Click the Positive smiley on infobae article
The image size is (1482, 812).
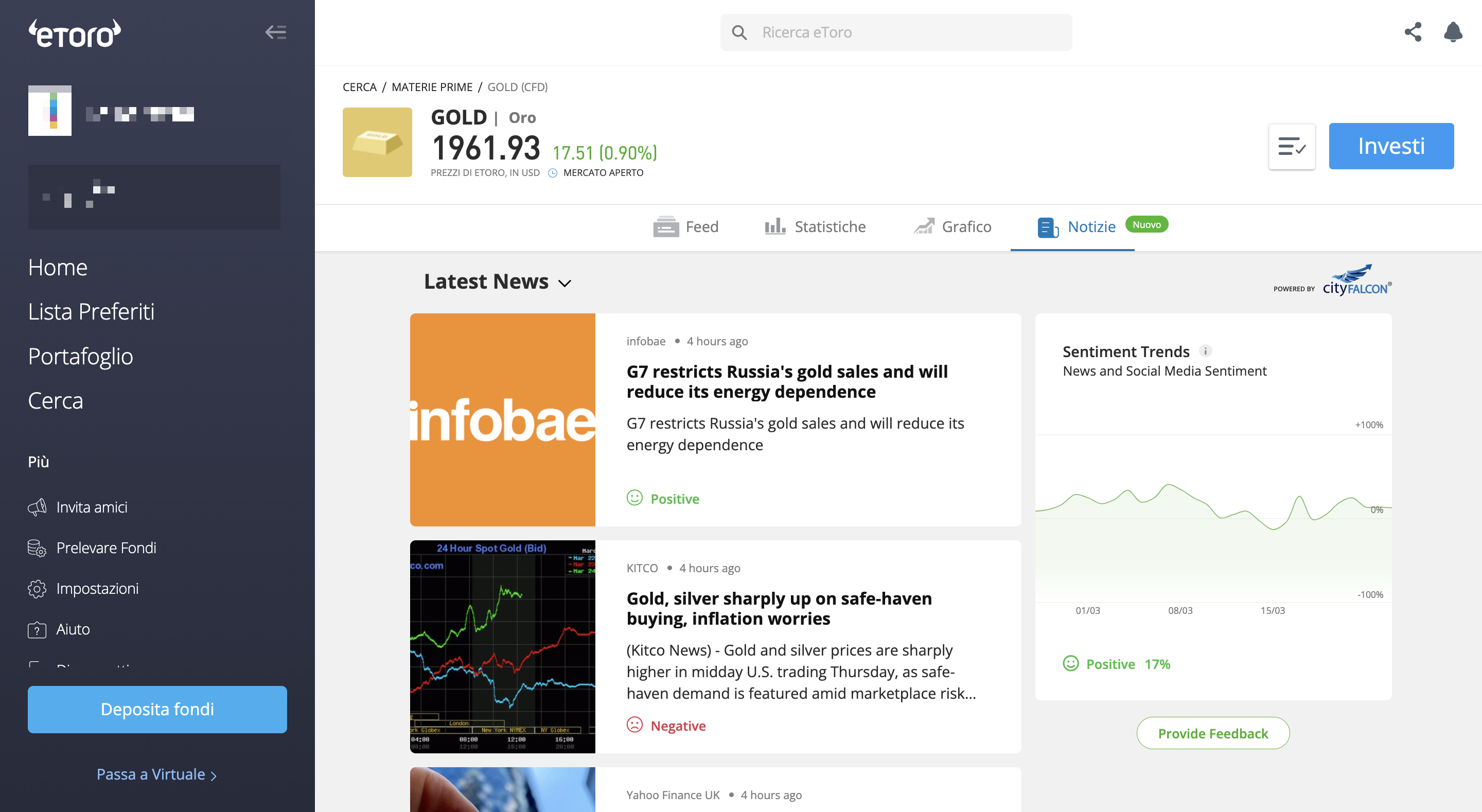[634, 498]
